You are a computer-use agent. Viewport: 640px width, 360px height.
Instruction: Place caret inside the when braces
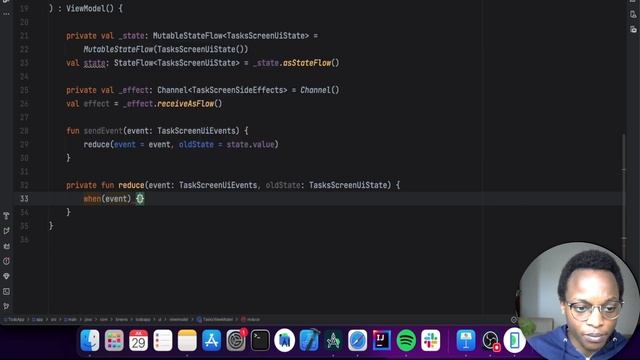tap(140, 199)
